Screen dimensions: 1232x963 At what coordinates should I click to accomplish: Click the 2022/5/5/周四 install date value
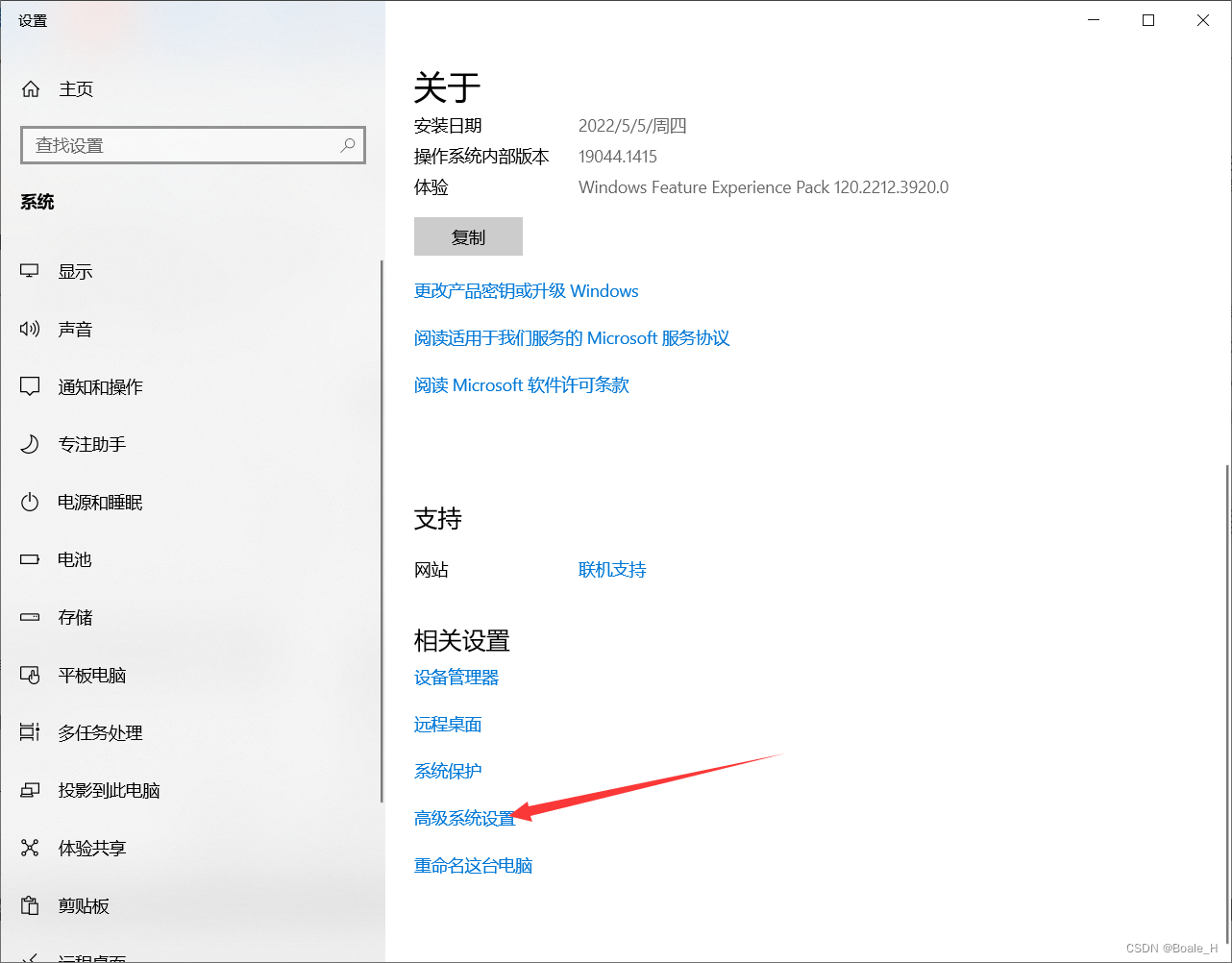pos(632,126)
